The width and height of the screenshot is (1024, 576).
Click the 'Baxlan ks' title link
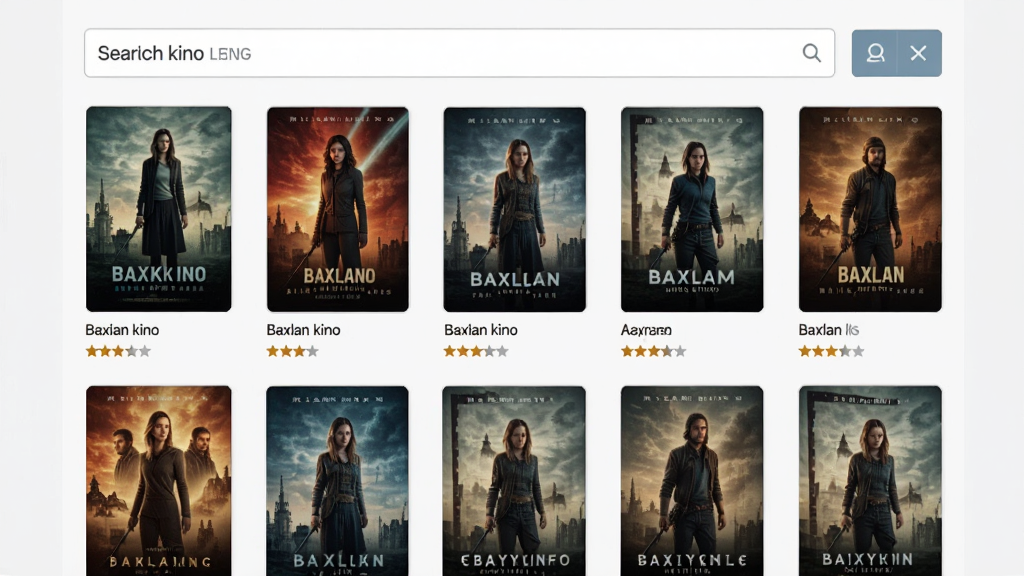point(828,330)
